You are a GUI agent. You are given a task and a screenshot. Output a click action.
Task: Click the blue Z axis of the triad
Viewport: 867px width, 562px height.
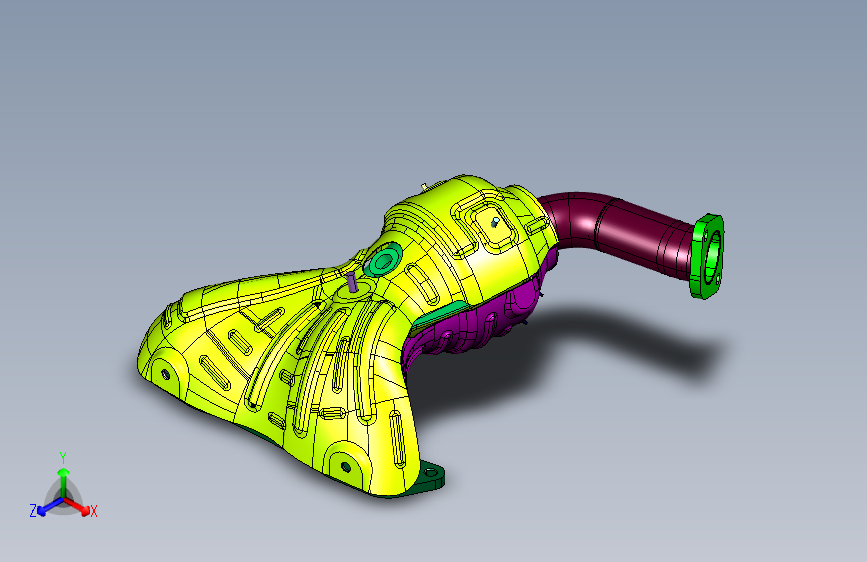click(x=50, y=507)
